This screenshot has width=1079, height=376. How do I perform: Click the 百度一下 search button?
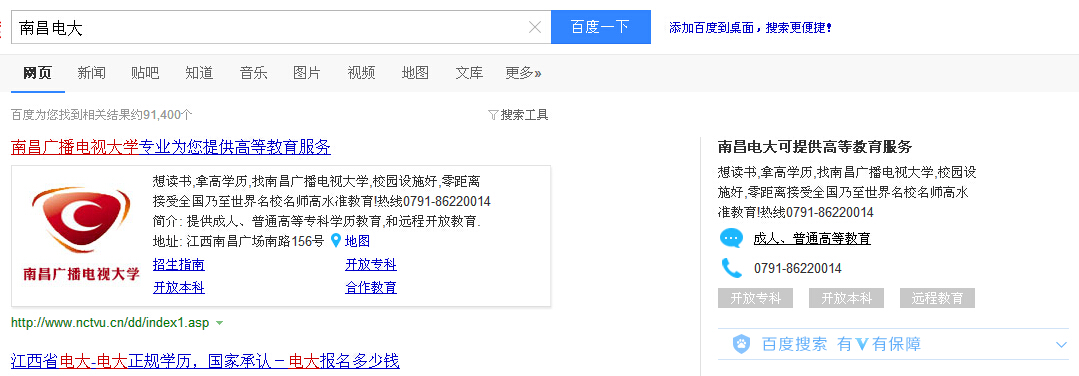pos(600,27)
